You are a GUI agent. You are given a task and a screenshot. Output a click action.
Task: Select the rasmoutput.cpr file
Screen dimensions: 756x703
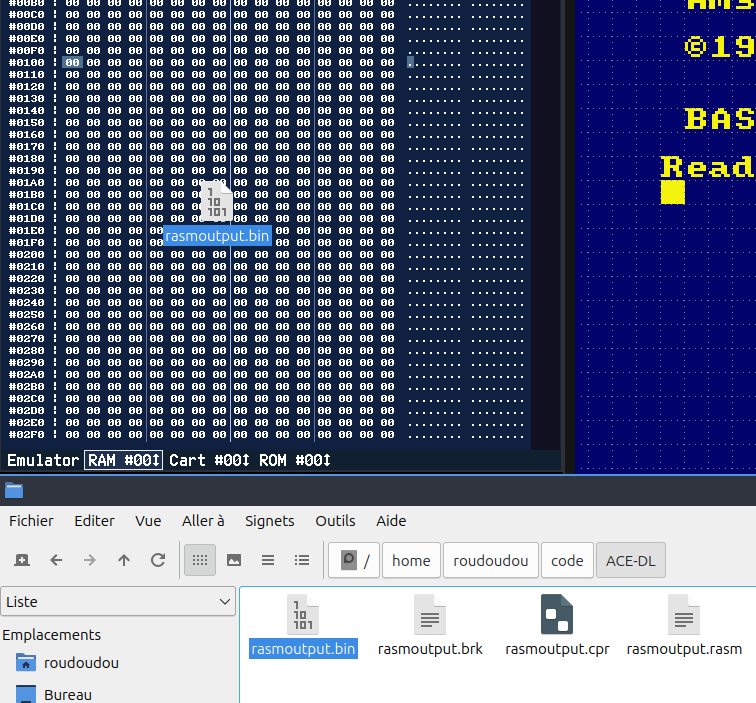[557, 626]
